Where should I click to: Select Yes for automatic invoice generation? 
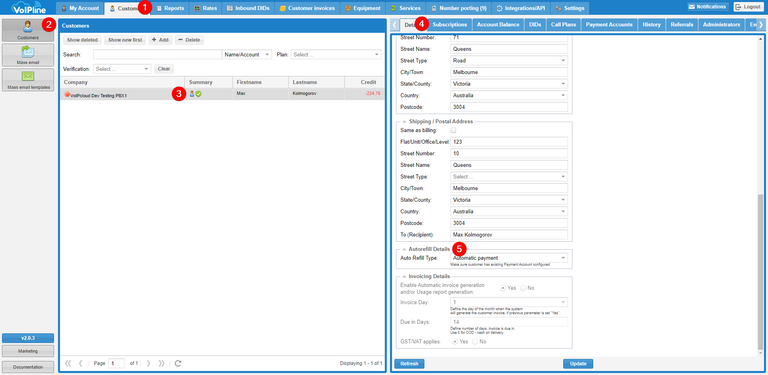pos(503,288)
